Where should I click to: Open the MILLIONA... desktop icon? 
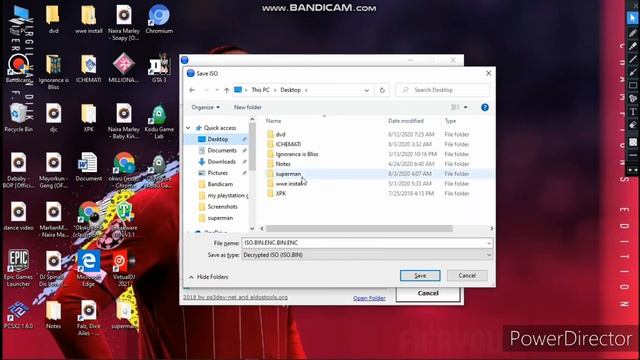click(x=124, y=69)
